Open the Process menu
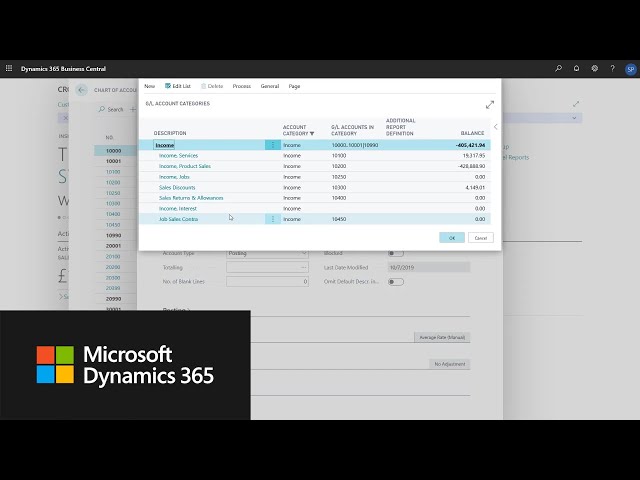Image resolution: width=640 pixels, height=480 pixels. 242,86
